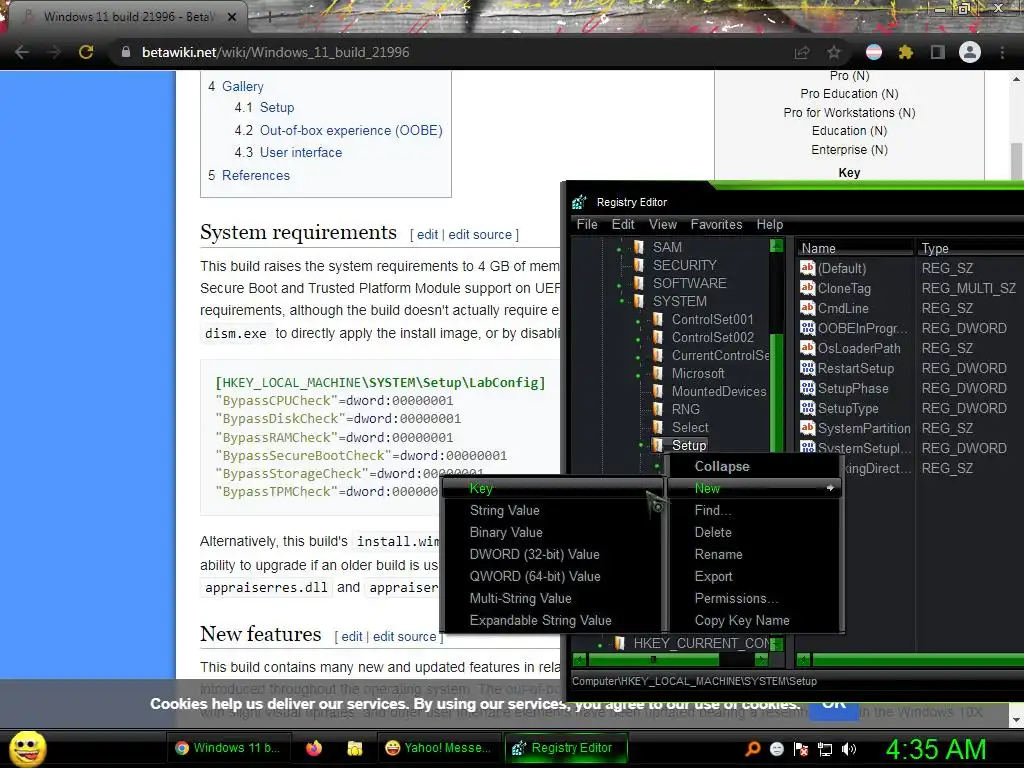1024x768 pixels.
Task: Close the Windows 11 build browser tab
Action: click(x=232, y=17)
